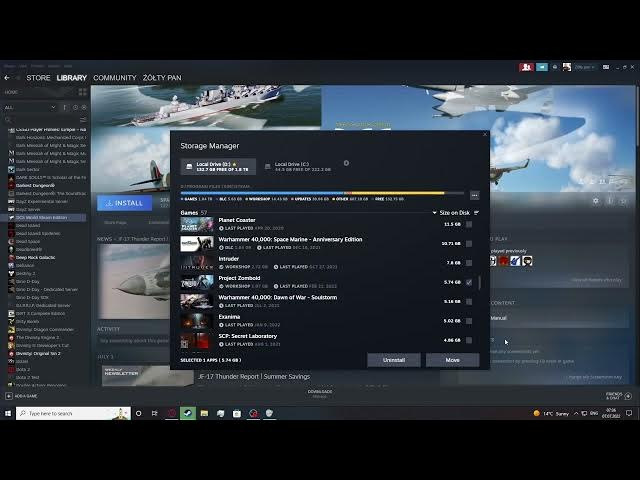This screenshot has width=640, height=480.
Task: Open the Size on Disk sort dropdown
Action: (x=451, y=213)
